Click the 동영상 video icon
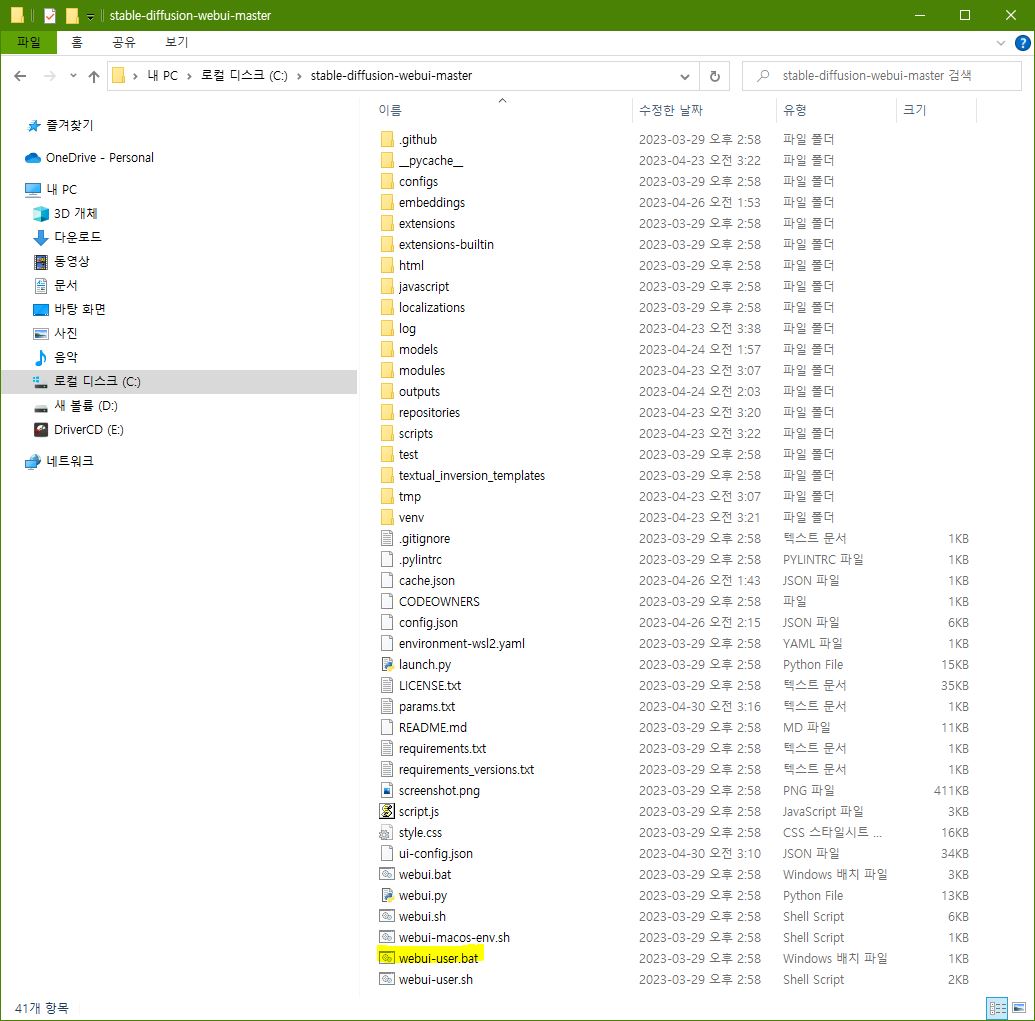Image resolution: width=1035 pixels, height=1021 pixels. (41, 261)
